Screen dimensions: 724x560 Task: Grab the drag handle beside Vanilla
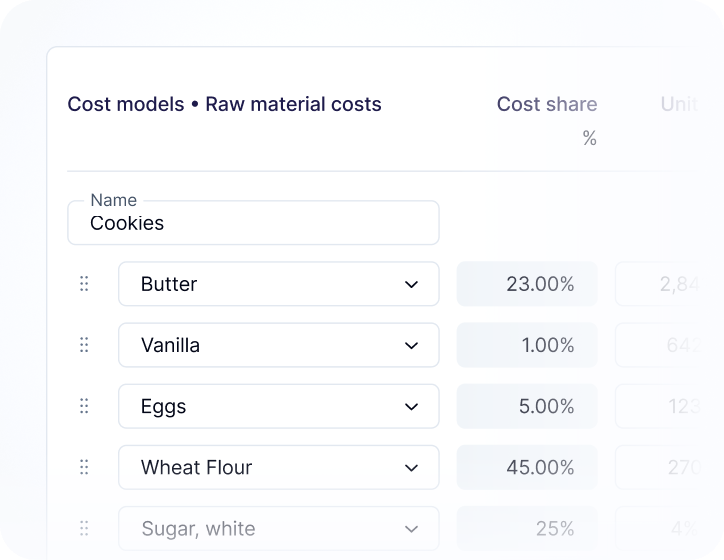tap(84, 345)
